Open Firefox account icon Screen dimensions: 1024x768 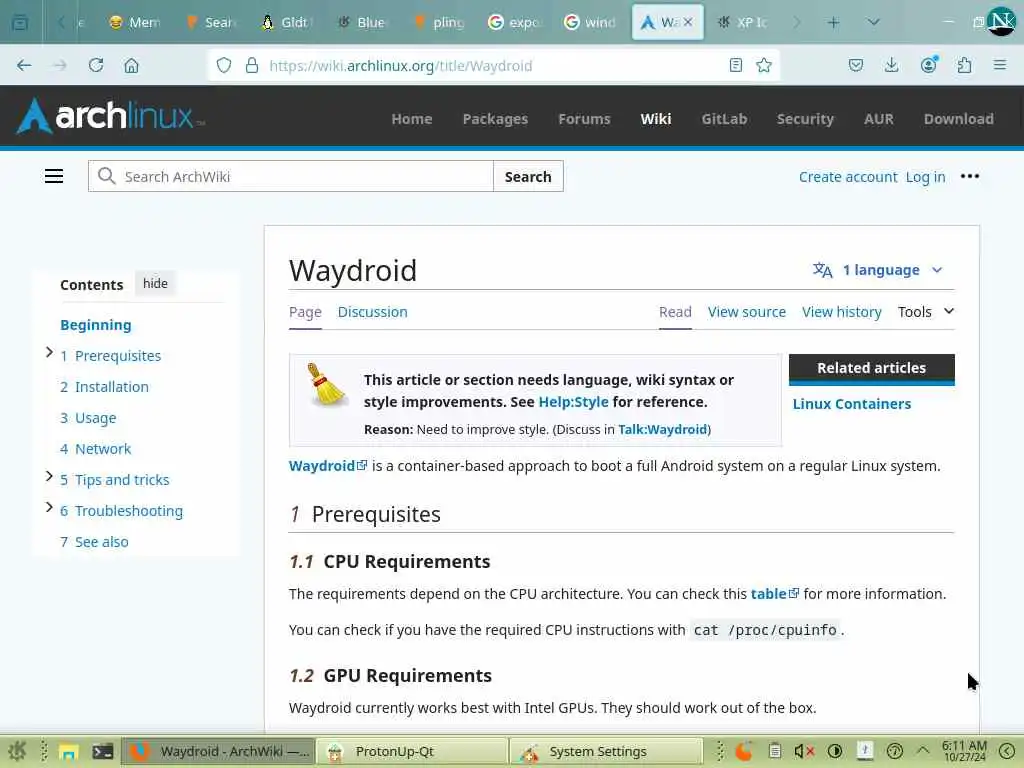929,65
